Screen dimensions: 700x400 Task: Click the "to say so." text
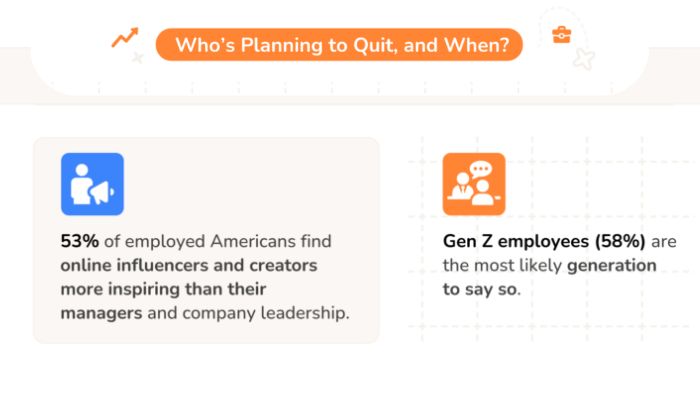pyautogui.click(x=481, y=290)
